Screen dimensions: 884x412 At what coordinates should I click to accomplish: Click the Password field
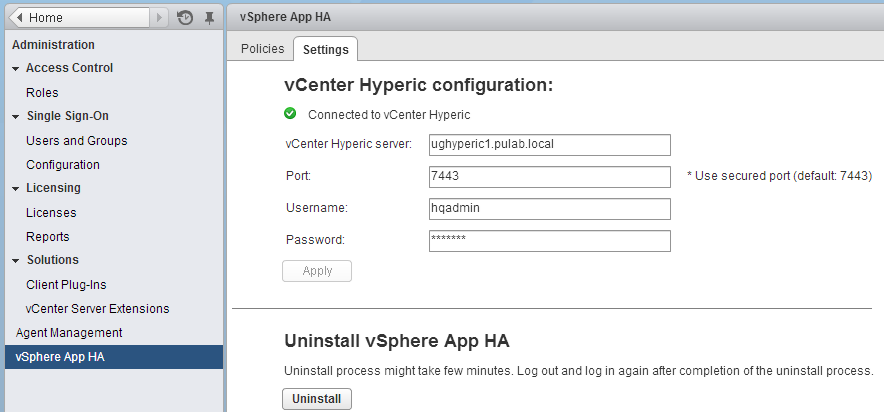[x=550, y=241]
